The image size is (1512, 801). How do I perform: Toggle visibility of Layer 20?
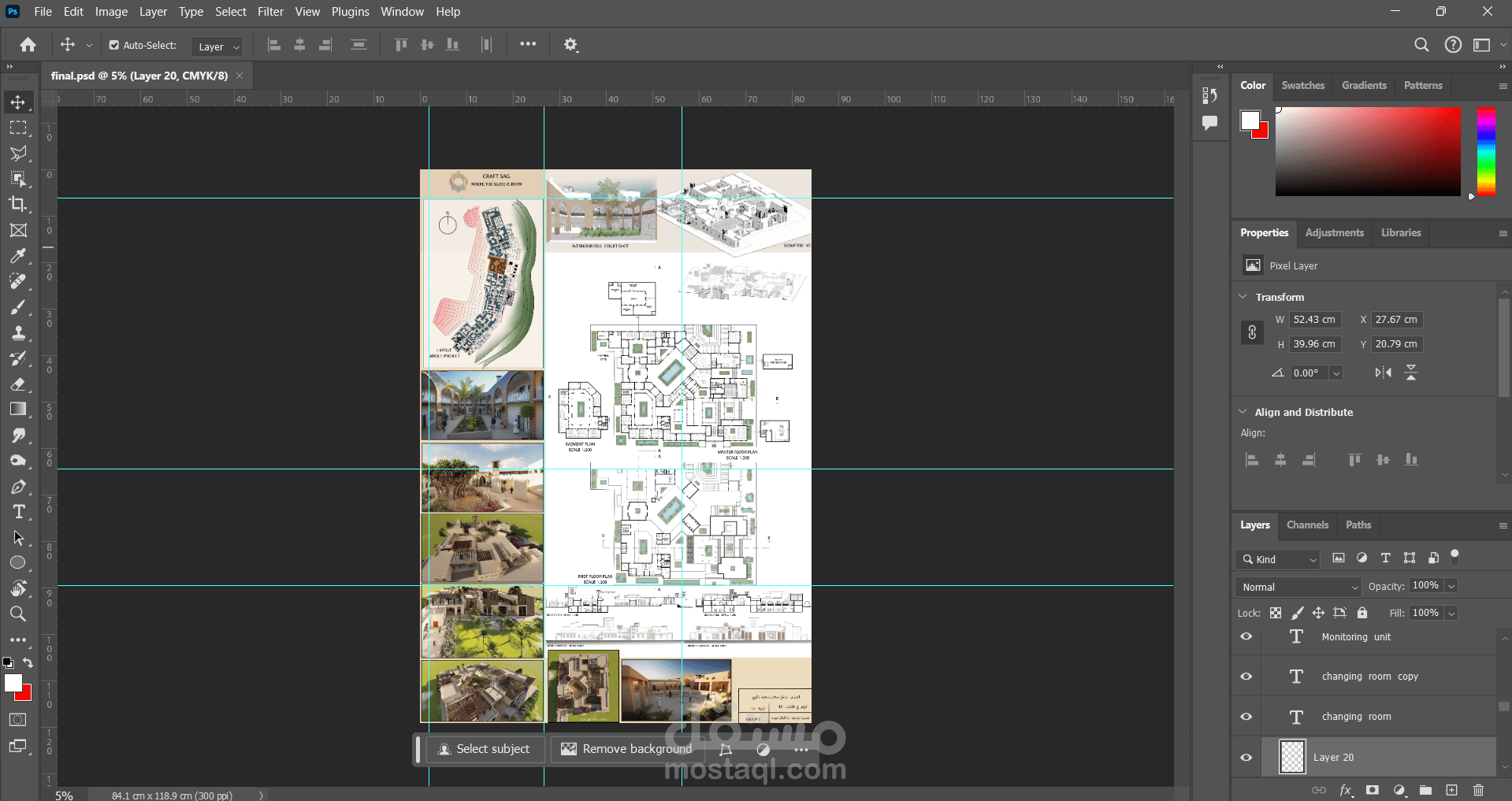click(1246, 758)
